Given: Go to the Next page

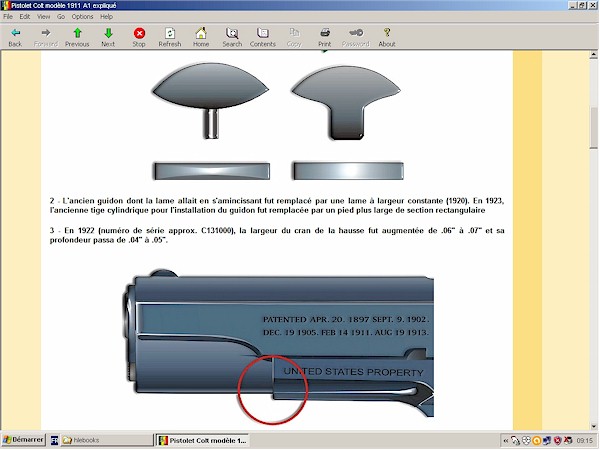Looking at the screenshot, I should pos(108,37).
